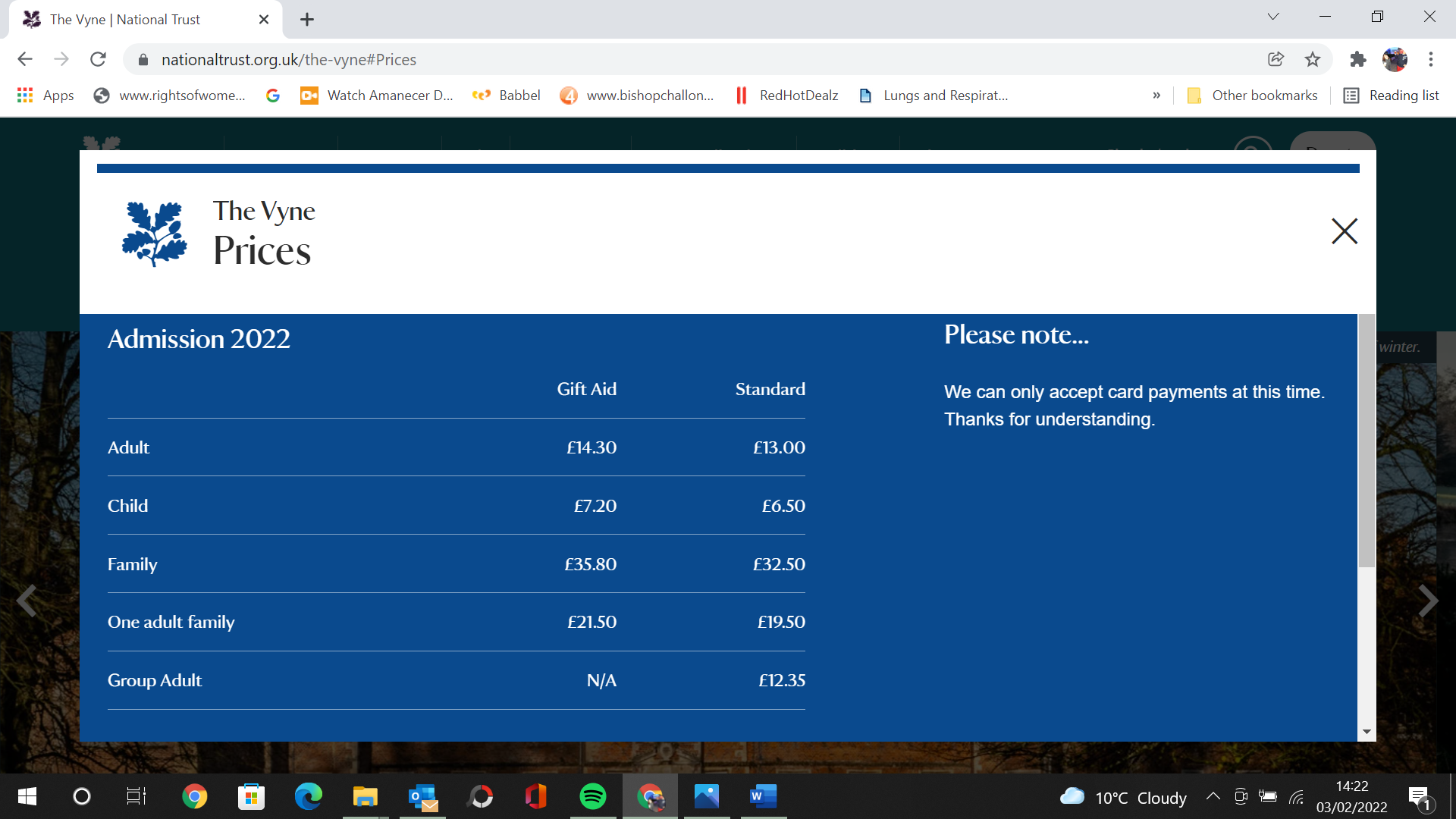Click the Standard column header

pyautogui.click(x=770, y=389)
